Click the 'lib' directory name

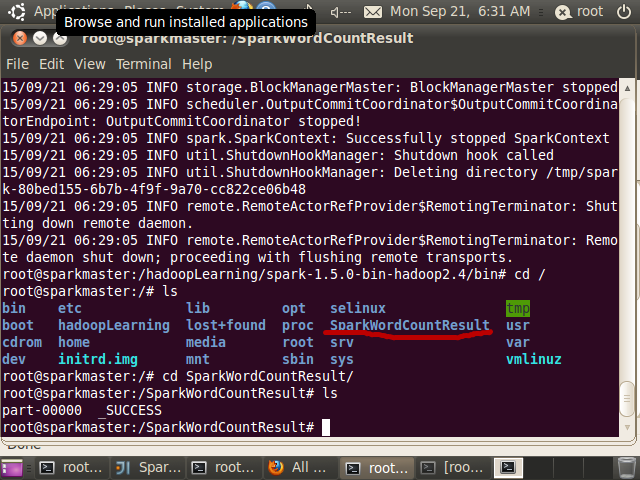point(198,309)
